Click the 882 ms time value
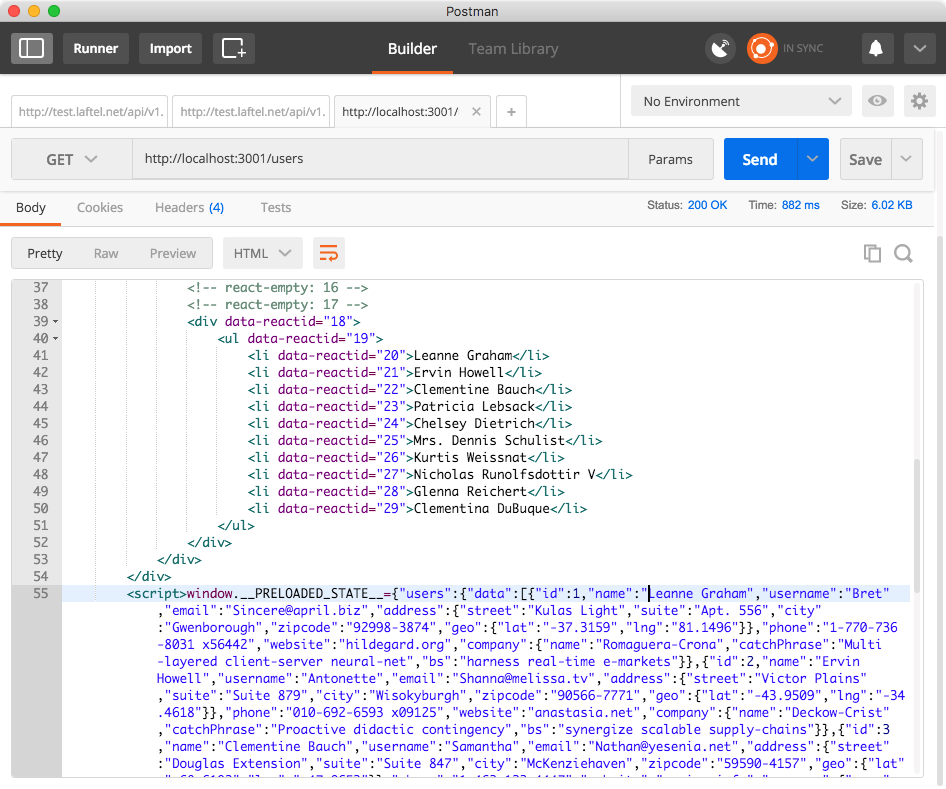The height and width of the screenshot is (789, 946). (x=801, y=205)
